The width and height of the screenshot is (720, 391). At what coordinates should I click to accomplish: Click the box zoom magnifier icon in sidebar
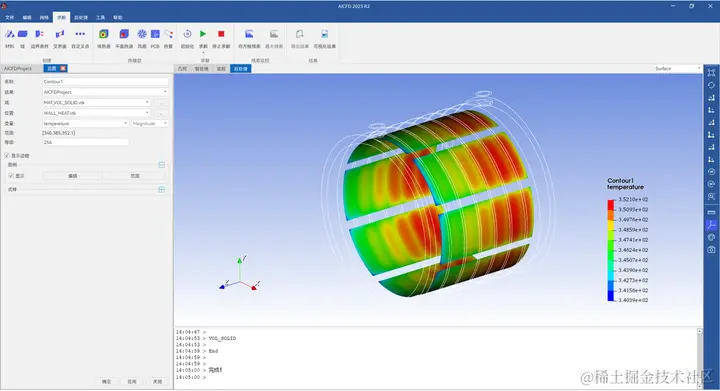point(711,196)
